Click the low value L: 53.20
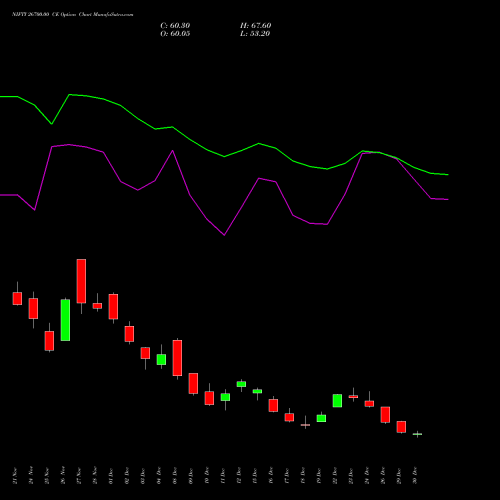500x500 pixels. pos(255,34)
